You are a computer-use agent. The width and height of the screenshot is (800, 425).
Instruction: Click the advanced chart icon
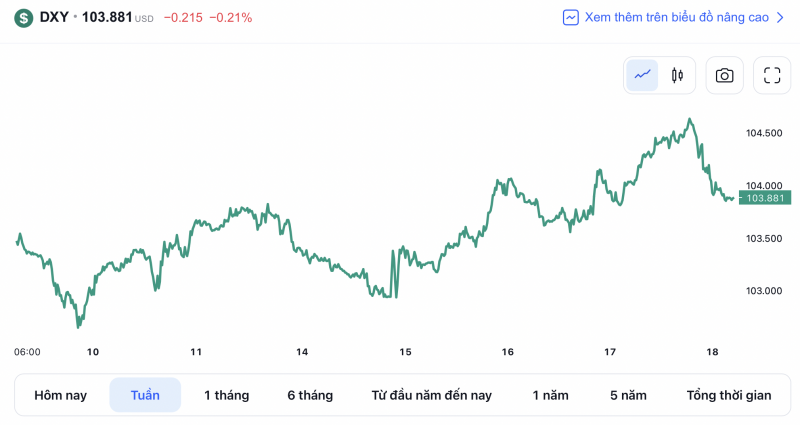(571, 17)
